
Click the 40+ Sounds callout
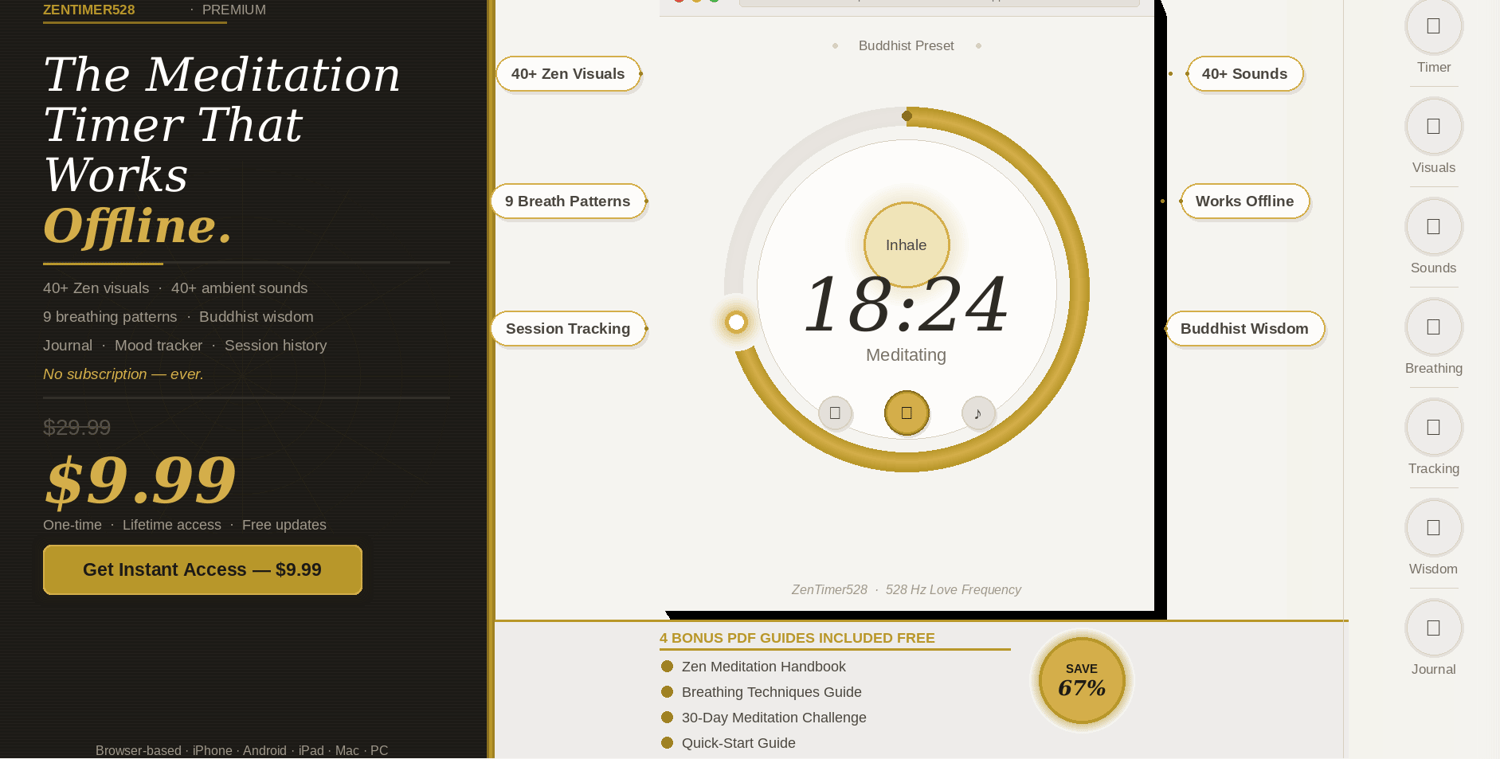(x=1245, y=74)
